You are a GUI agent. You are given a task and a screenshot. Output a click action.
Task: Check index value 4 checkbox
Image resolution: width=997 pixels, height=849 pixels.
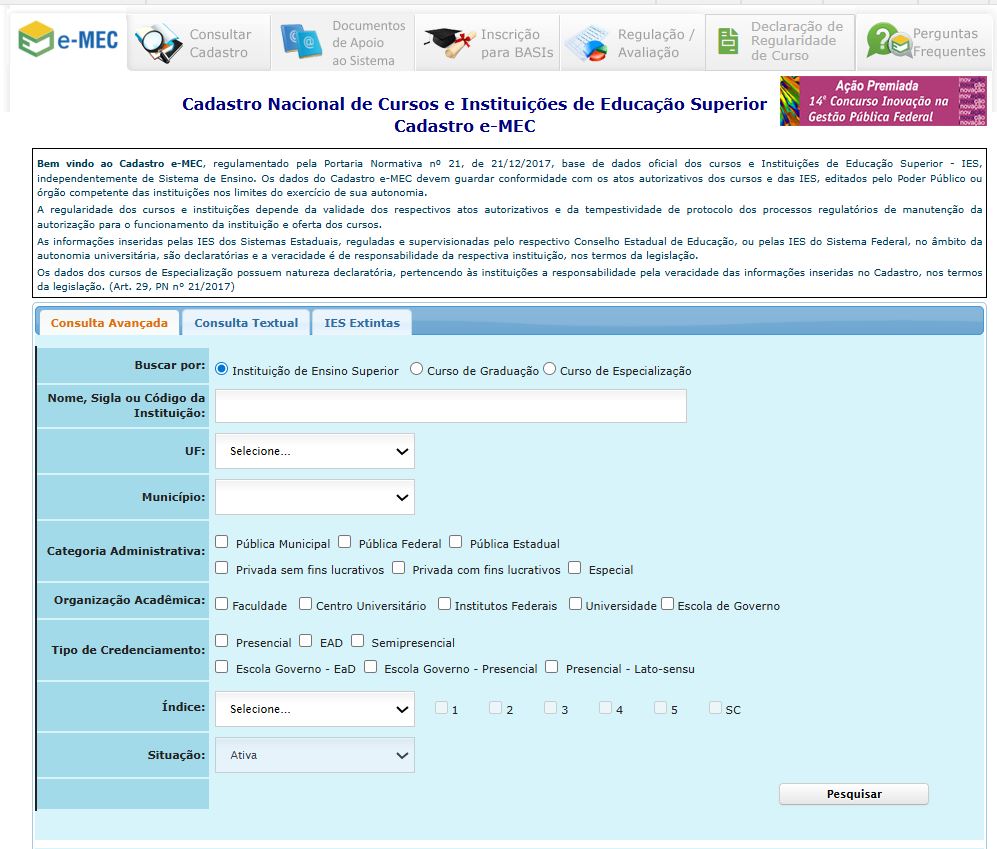click(605, 708)
